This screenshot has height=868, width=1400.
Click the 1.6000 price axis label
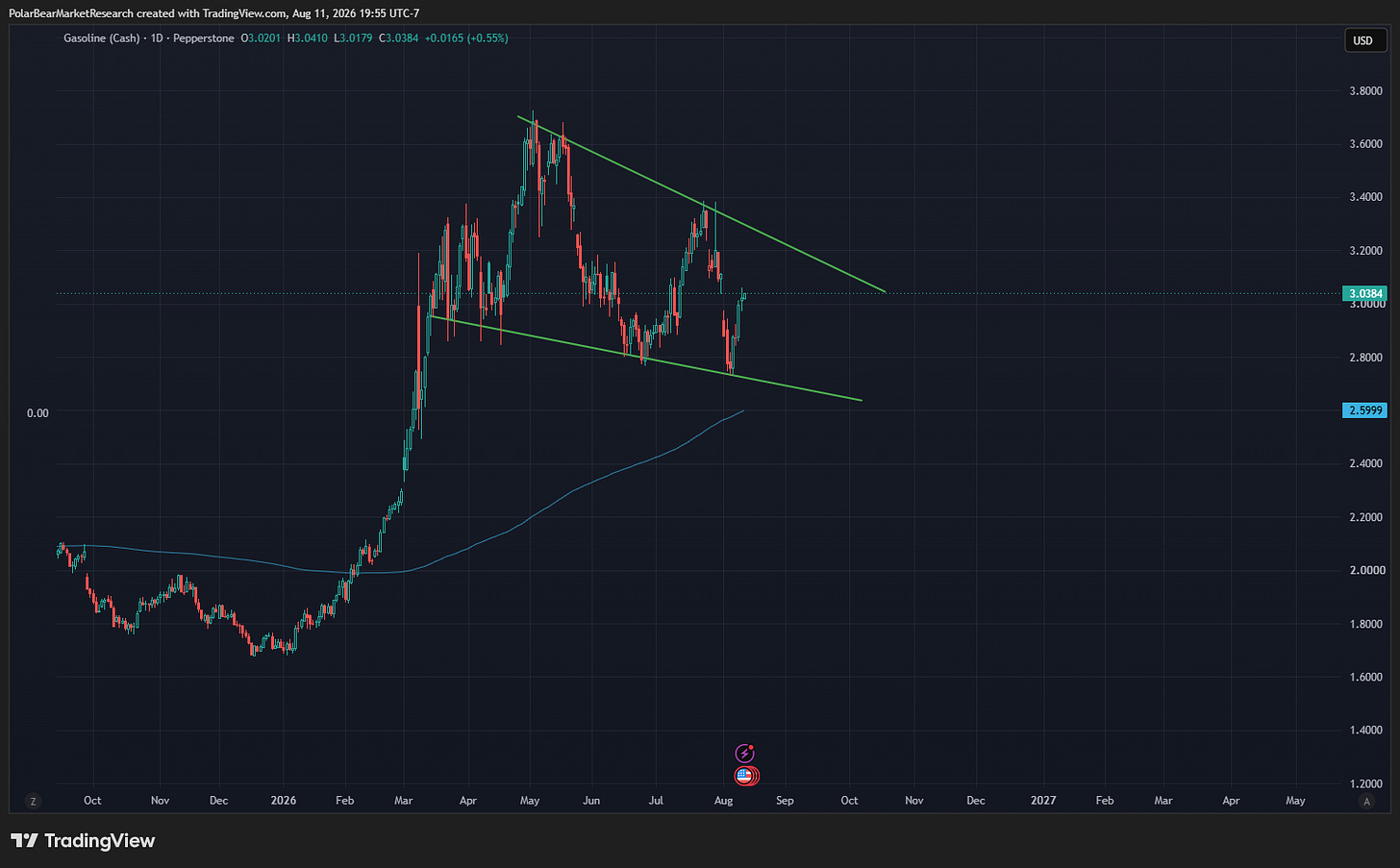tap(1366, 677)
